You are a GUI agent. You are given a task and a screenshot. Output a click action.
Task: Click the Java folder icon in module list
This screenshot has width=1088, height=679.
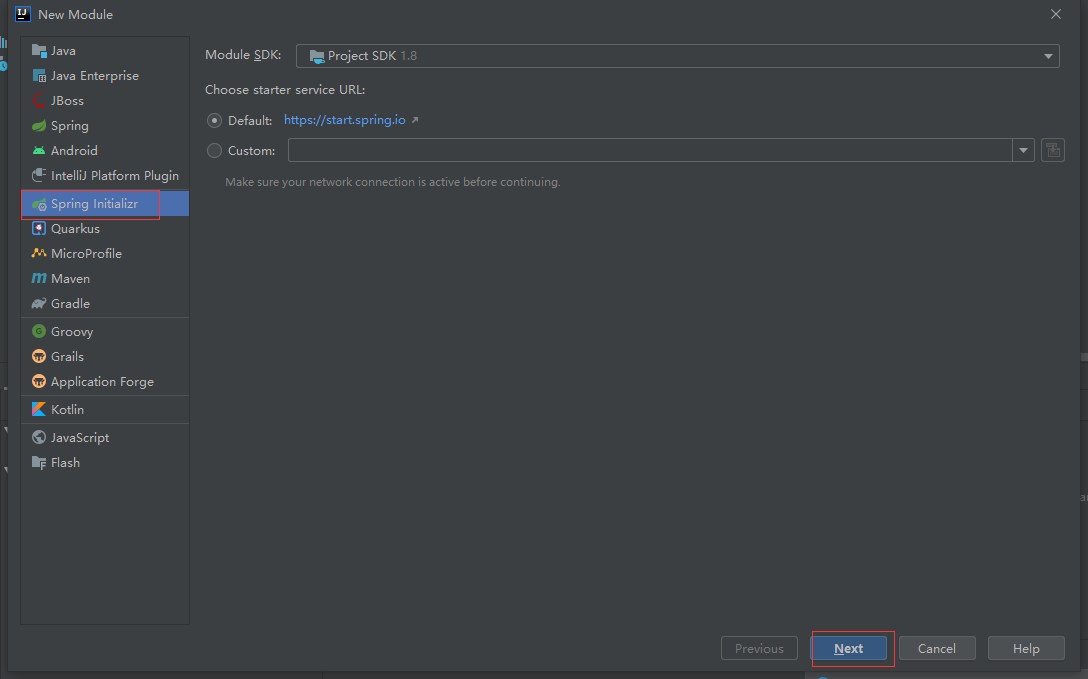click(39, 51)
